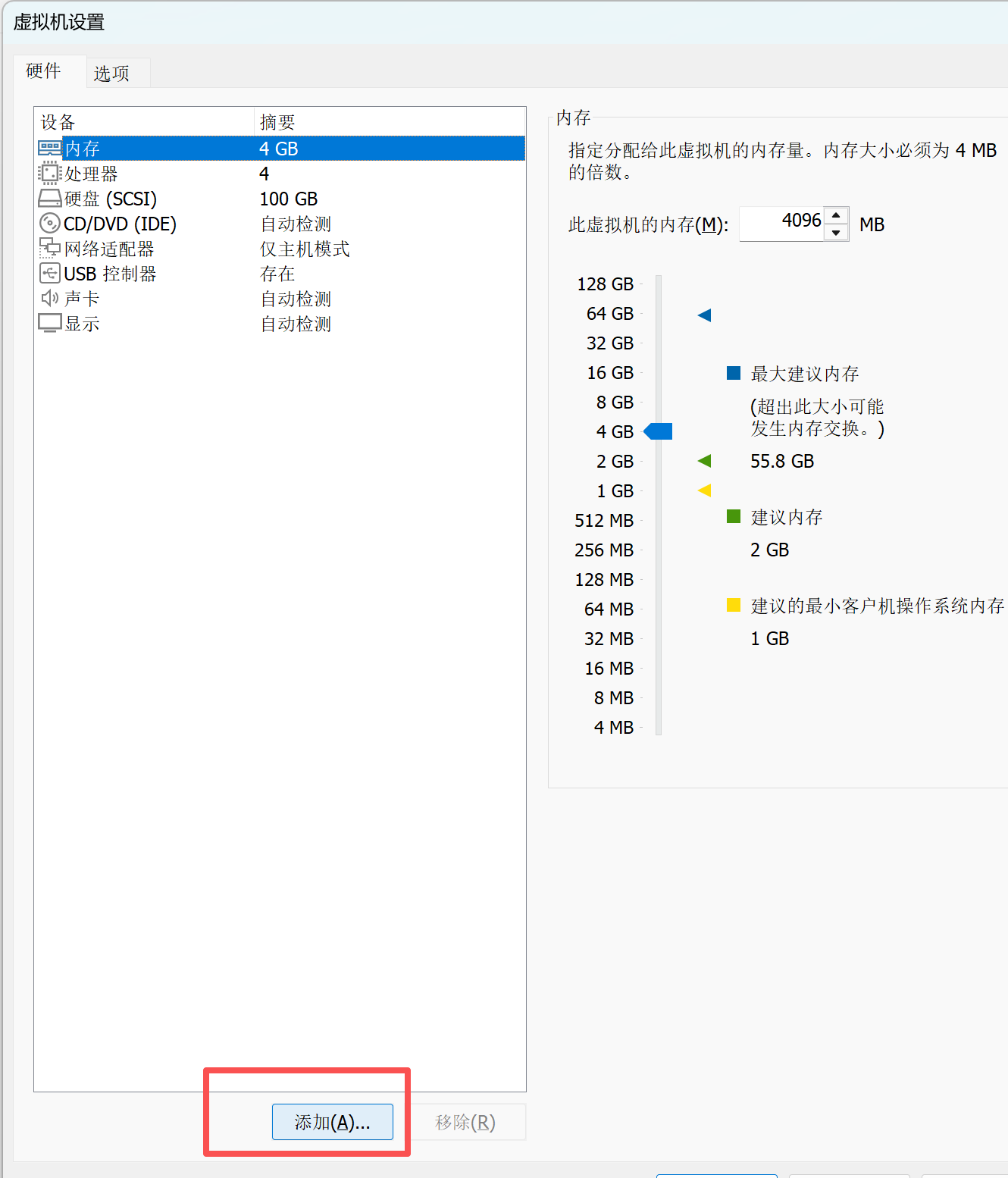
Task: Click the yellow minimum memory marker triangle
Action: [x=704, y=490]
